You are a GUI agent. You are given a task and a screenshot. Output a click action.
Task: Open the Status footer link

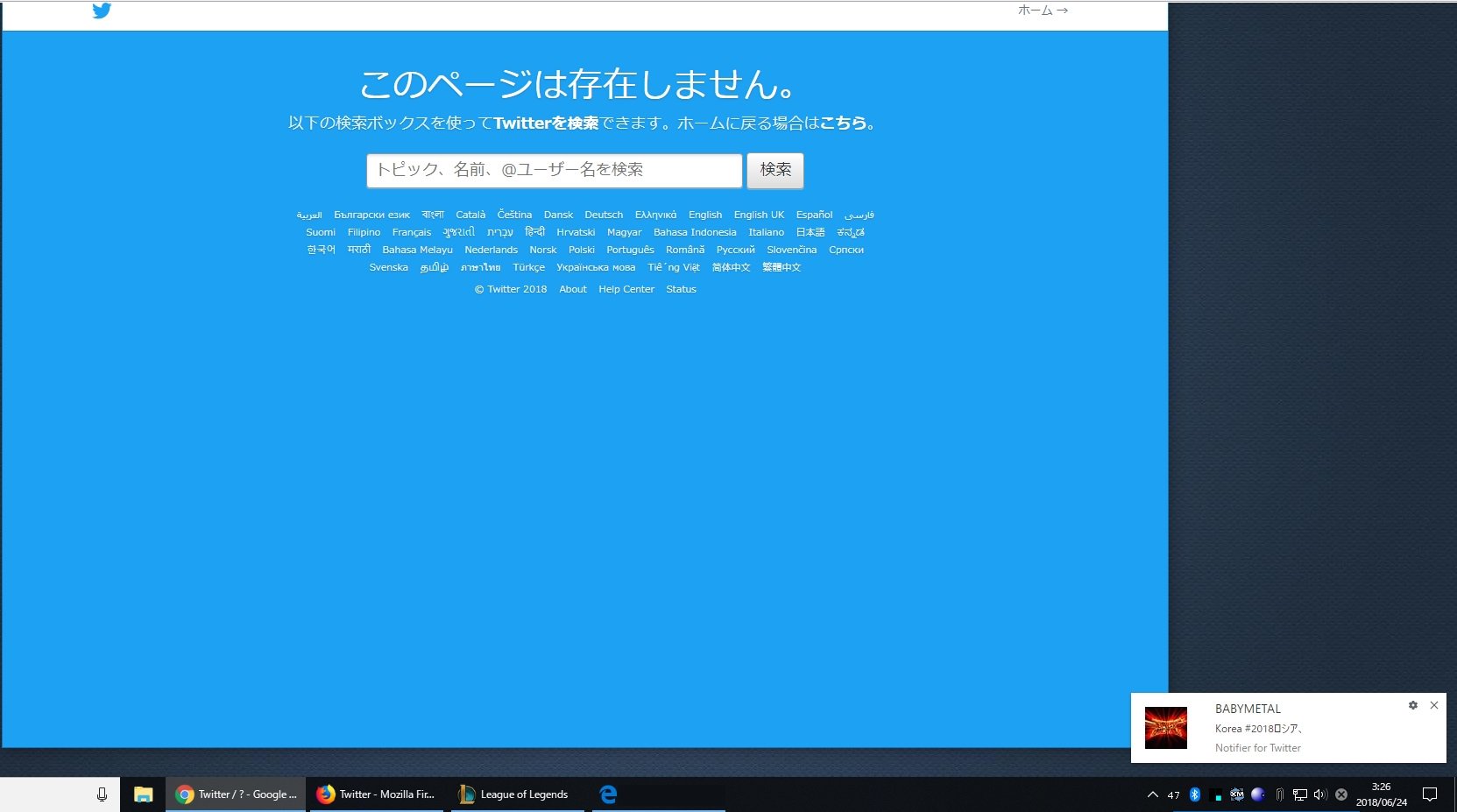(681, 289)
